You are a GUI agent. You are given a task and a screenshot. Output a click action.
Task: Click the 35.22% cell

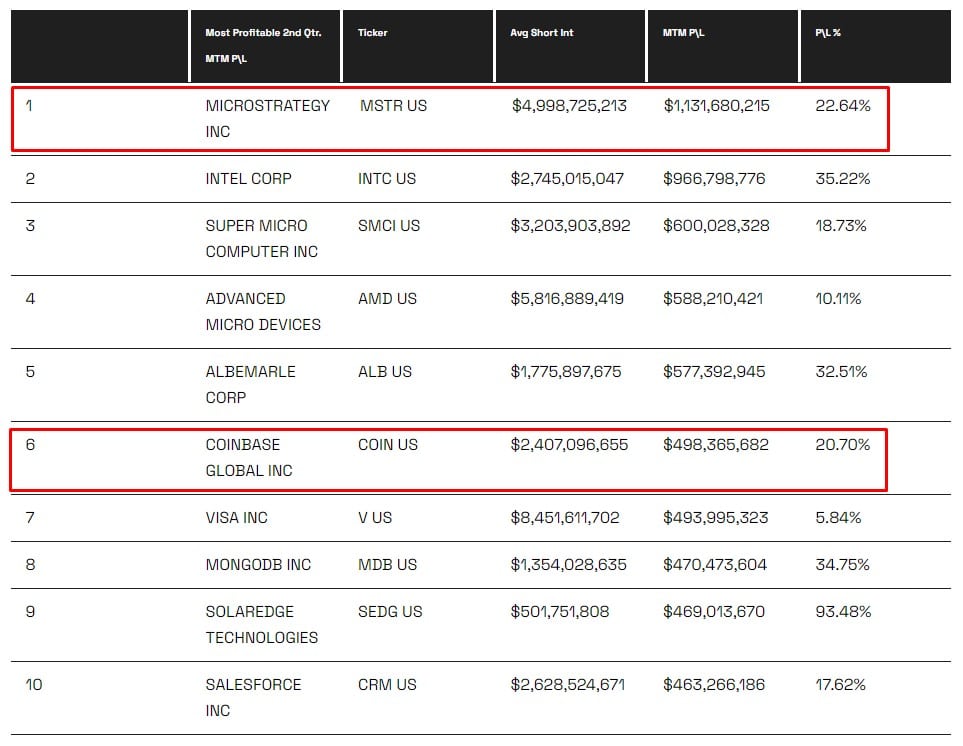point(843,179)
